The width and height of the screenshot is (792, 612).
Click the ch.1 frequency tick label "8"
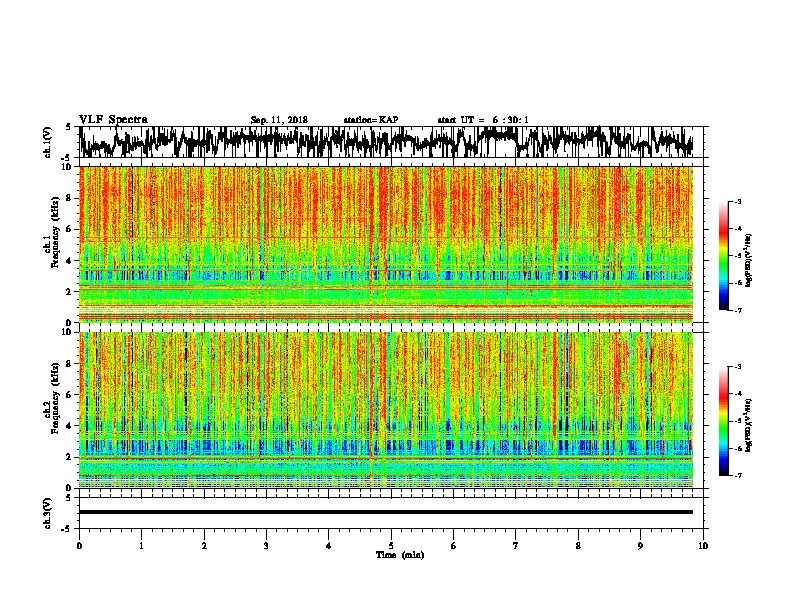click(x=69, y=198)
